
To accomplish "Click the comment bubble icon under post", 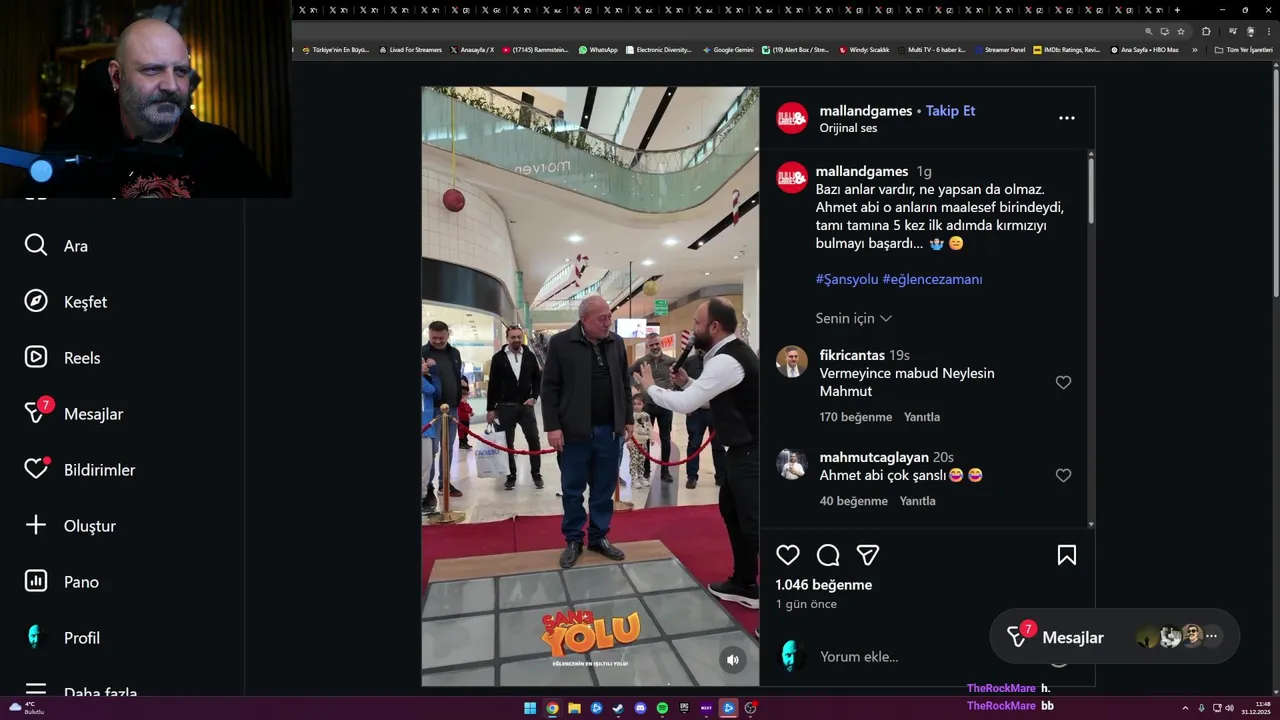I will [828, 555].
